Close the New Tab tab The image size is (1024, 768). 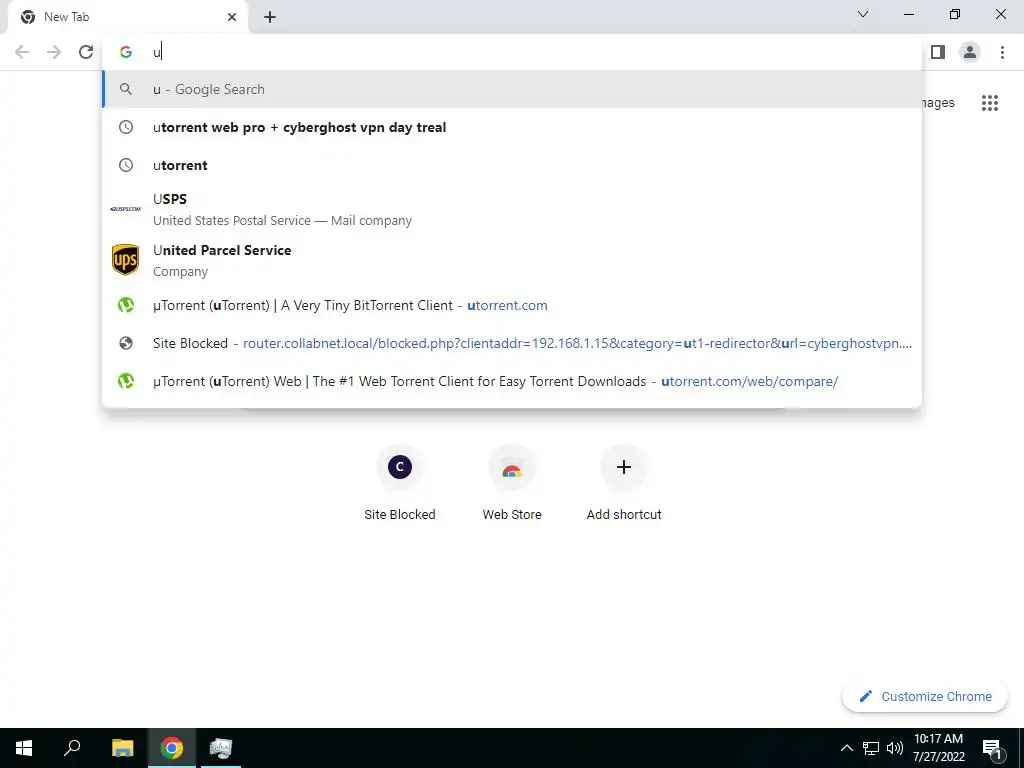[232, 17]
